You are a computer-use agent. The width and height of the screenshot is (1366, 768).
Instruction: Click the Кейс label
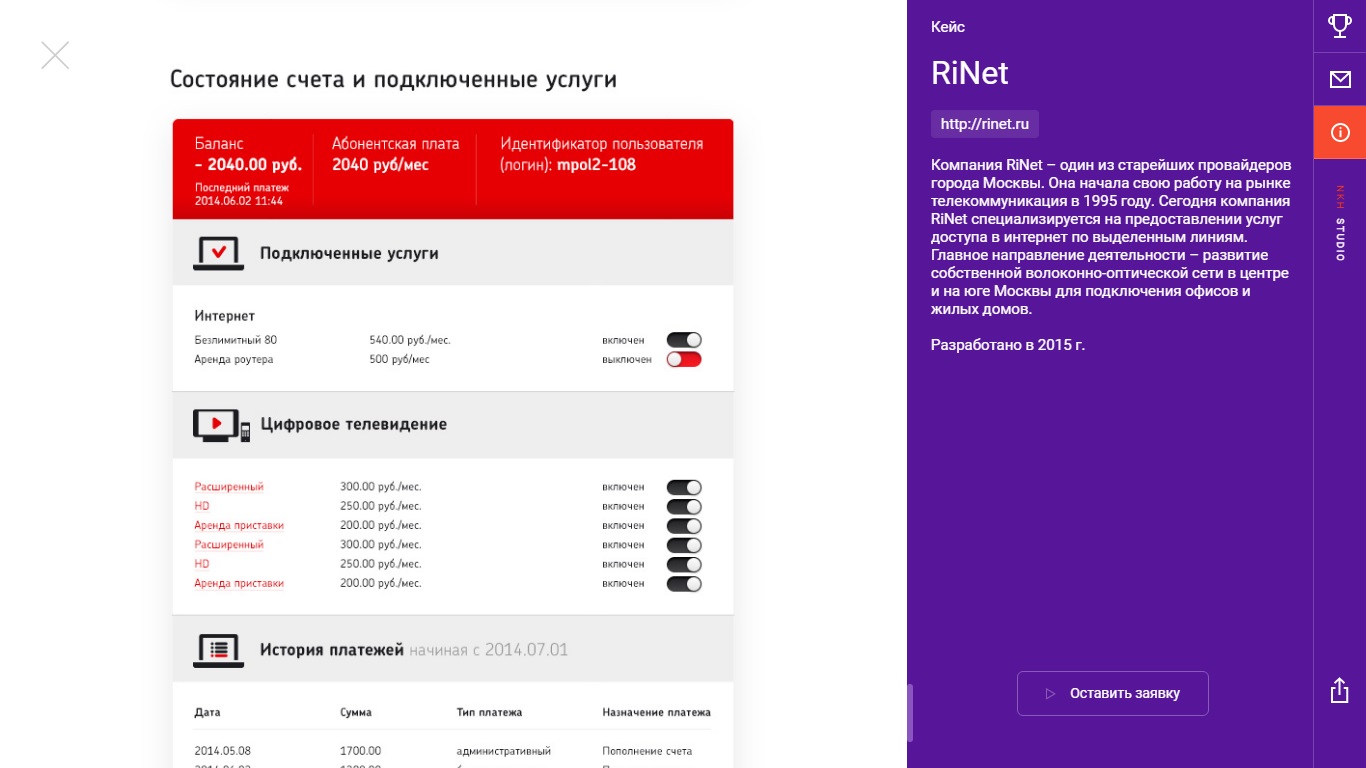point(948,27)
